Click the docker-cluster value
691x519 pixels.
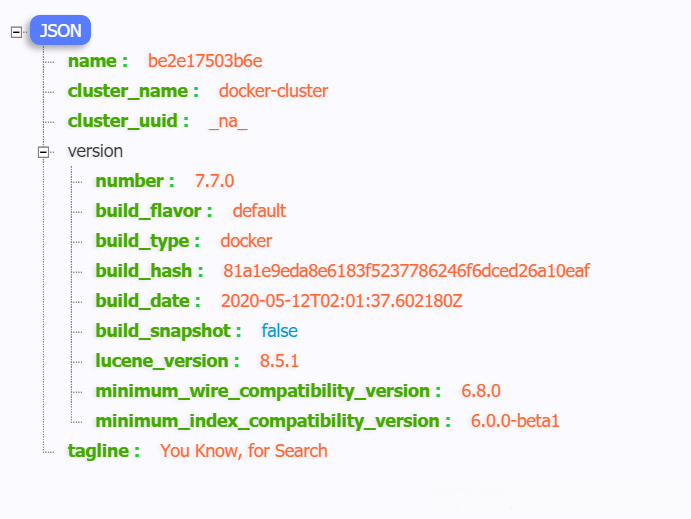274,91
